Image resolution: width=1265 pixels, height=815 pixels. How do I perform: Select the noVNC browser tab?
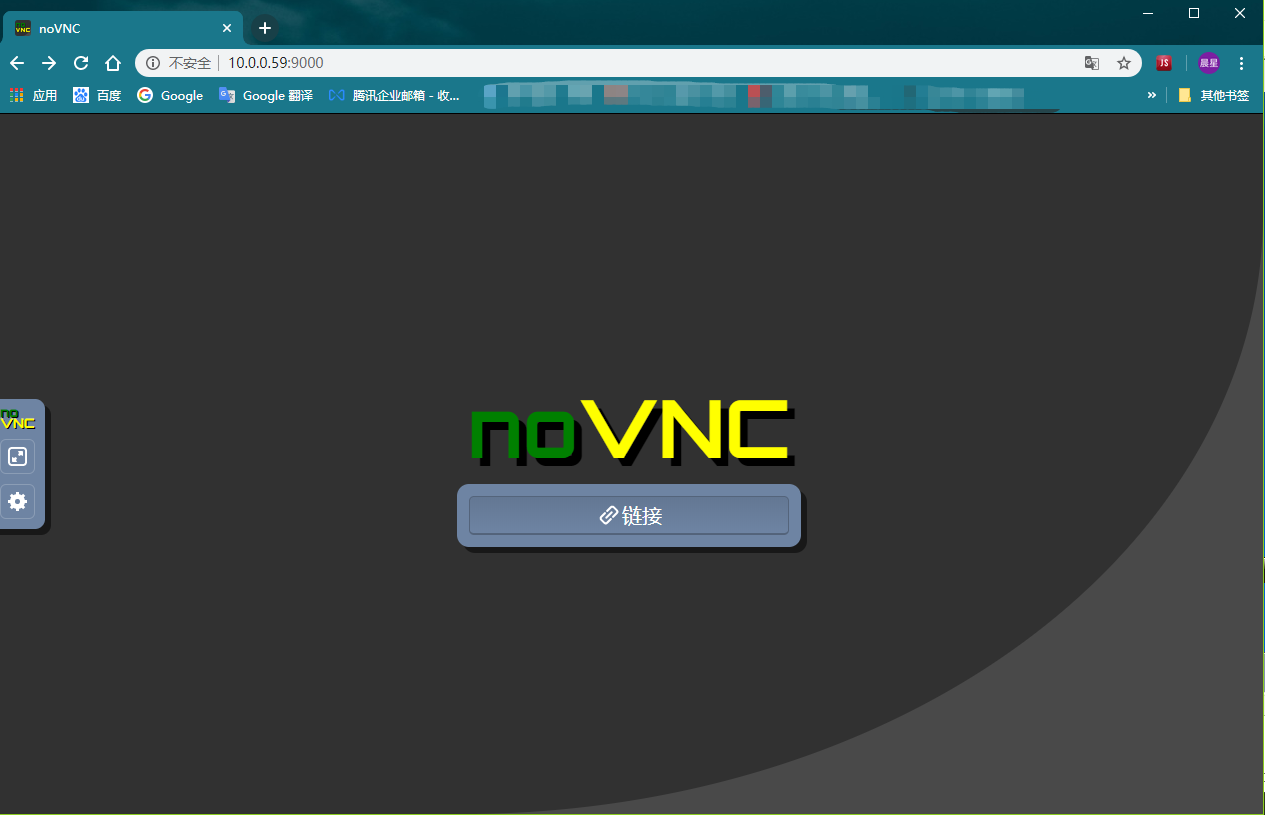(123, 28)
